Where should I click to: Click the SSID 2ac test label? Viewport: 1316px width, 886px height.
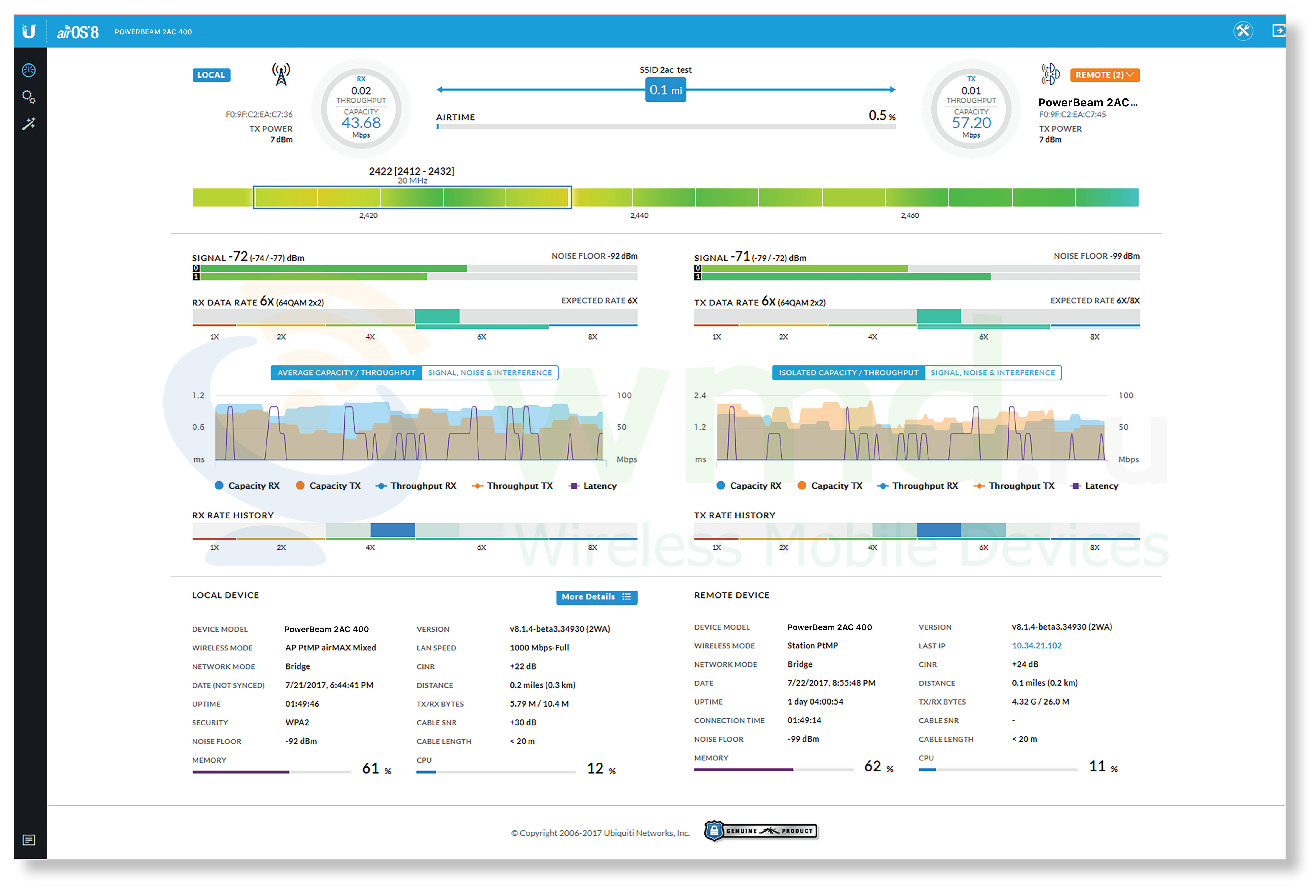tap(665, 70)
